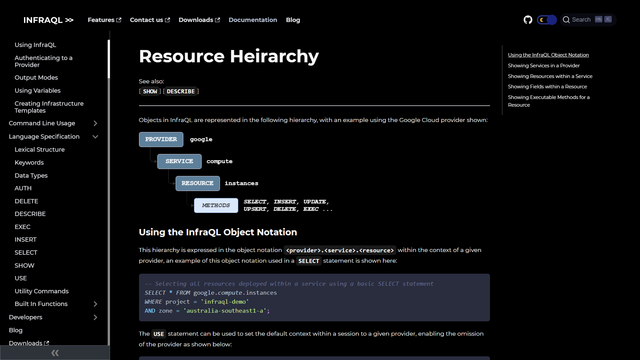The width and height of the screenshot is (640, 360).
Task: Click the INFRAQL logo
Action: click(48, 20)
